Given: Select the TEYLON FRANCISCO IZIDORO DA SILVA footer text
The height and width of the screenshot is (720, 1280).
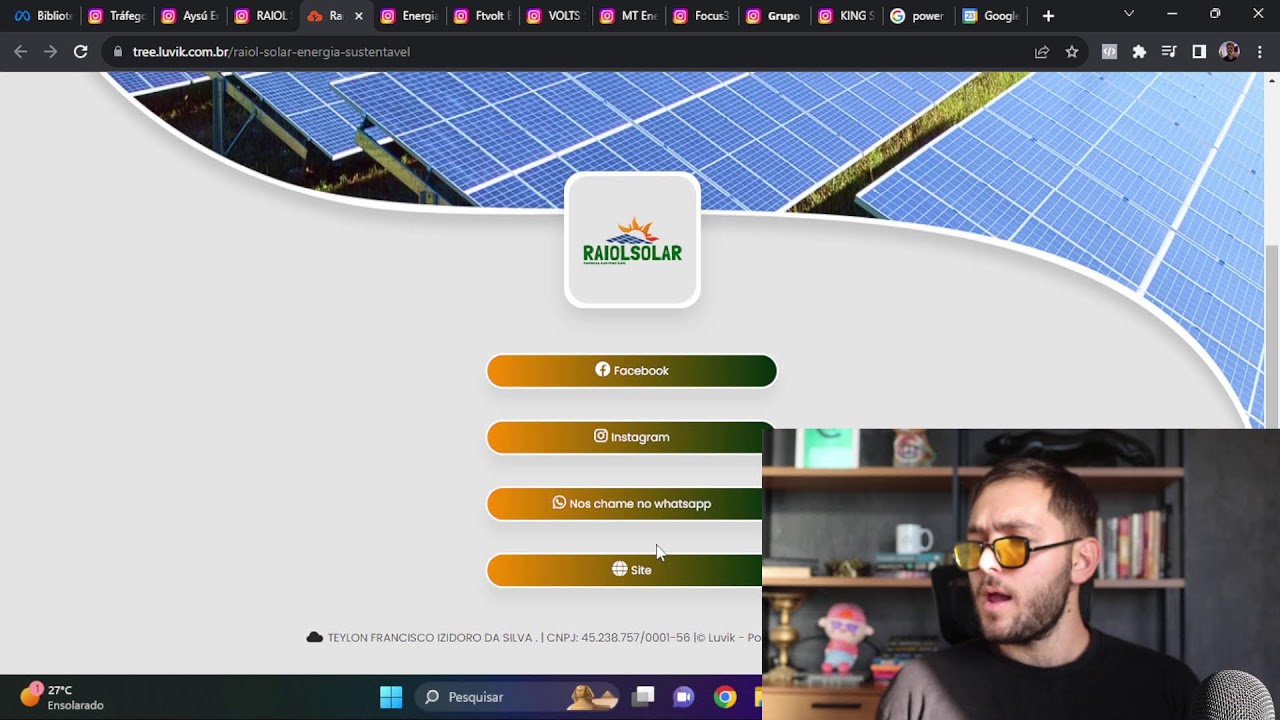Looking at the screenshot, I should tap(432, 638).
